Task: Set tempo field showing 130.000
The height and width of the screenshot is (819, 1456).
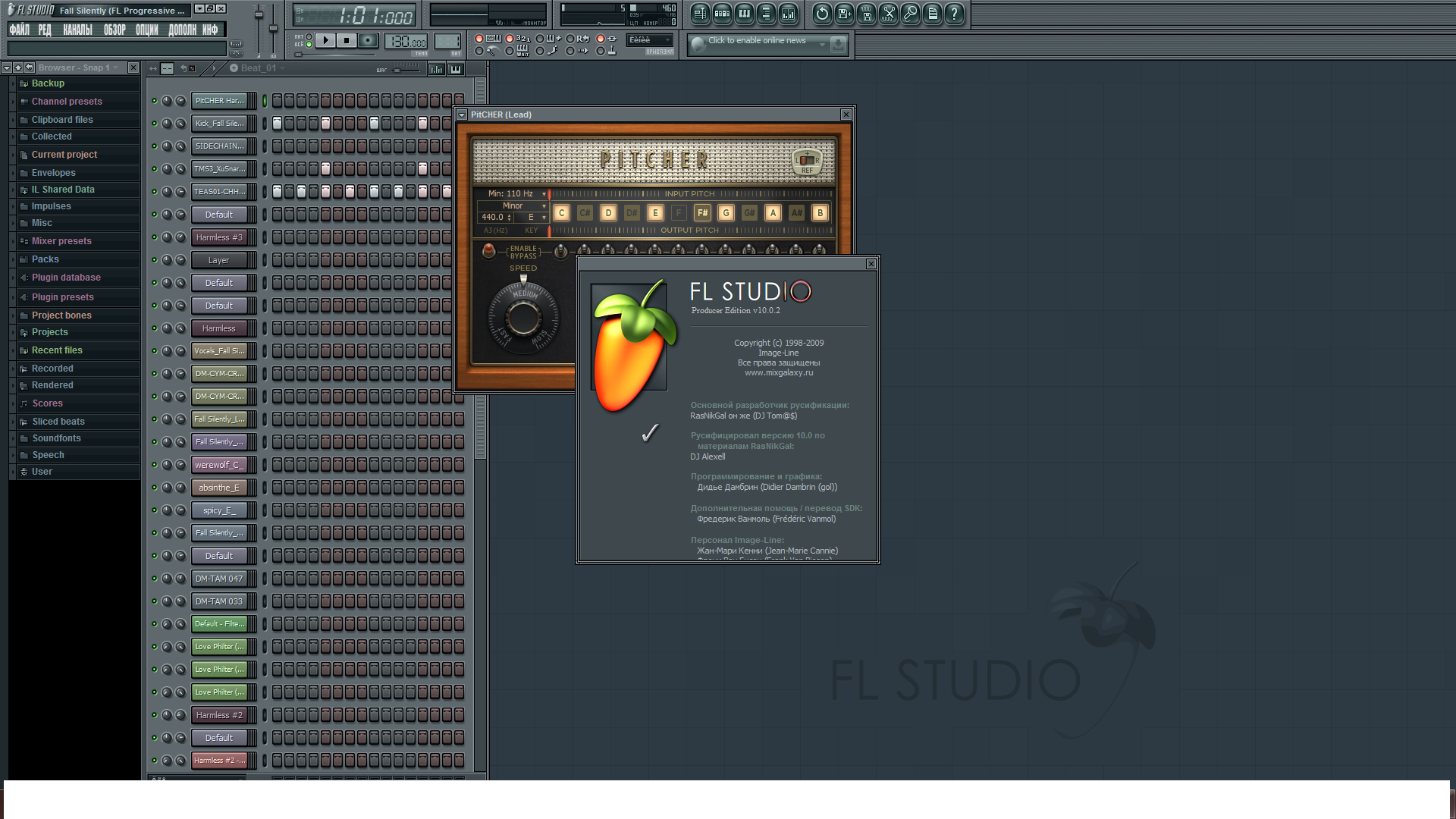Action: click(x=406, y=42)
